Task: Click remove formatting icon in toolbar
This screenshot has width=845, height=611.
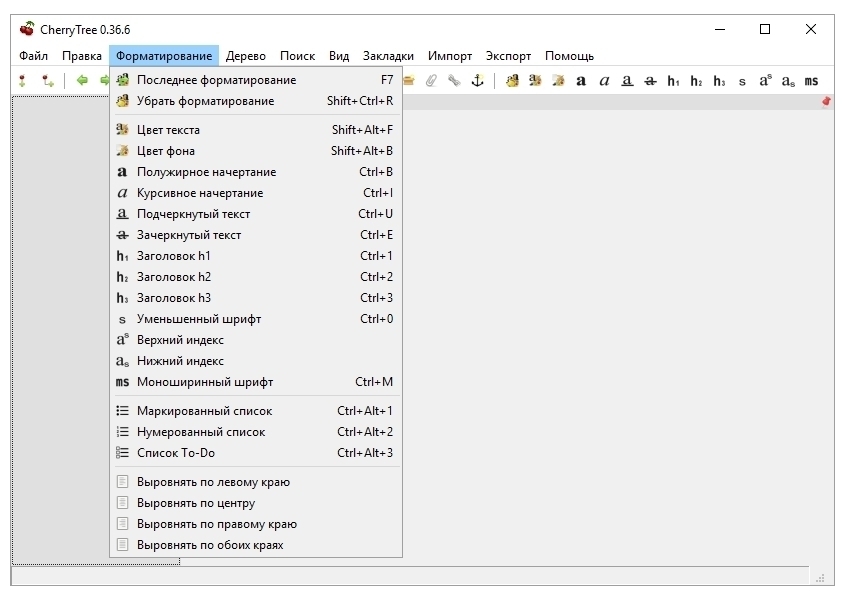Action: pos(512,81)
